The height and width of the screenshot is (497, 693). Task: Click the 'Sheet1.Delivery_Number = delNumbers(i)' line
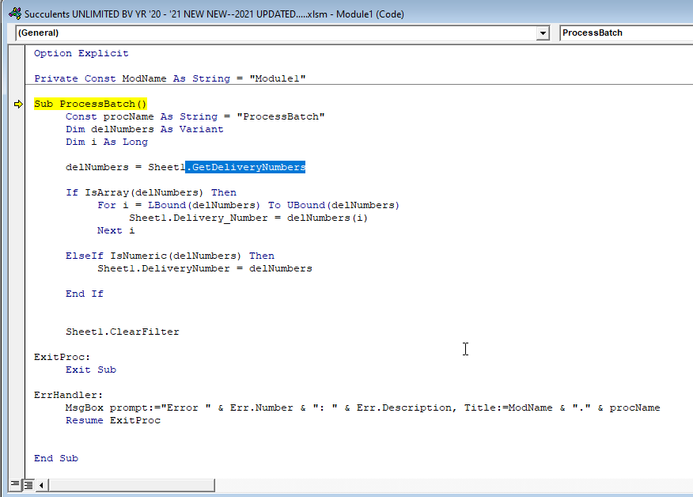click(248, 218)
